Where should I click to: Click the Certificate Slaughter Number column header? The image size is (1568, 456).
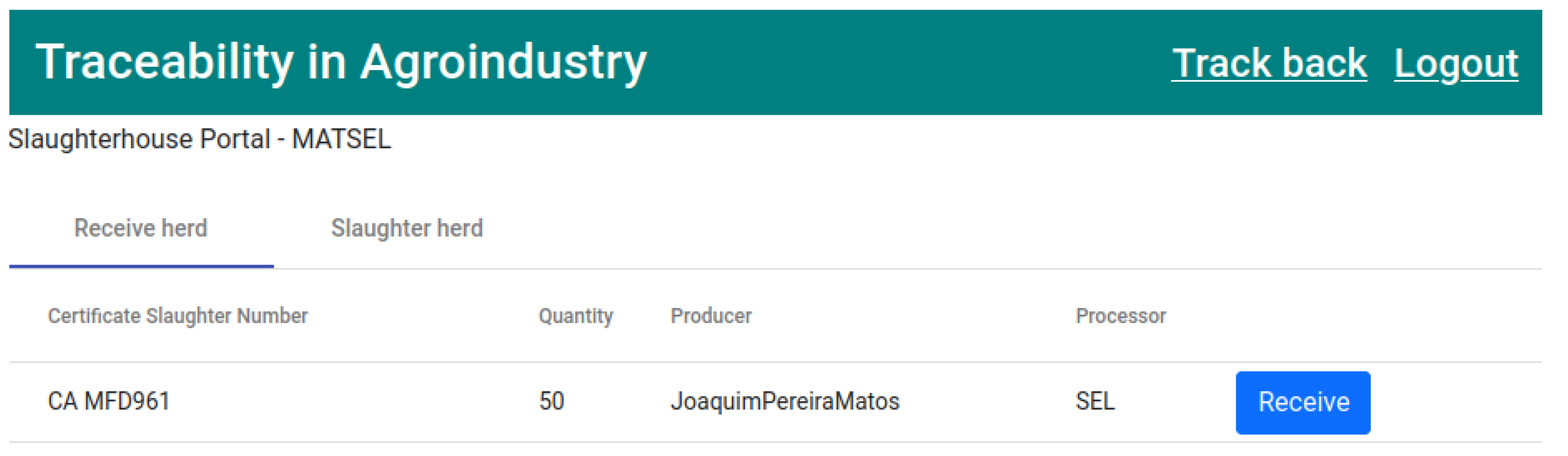[178, 316]
